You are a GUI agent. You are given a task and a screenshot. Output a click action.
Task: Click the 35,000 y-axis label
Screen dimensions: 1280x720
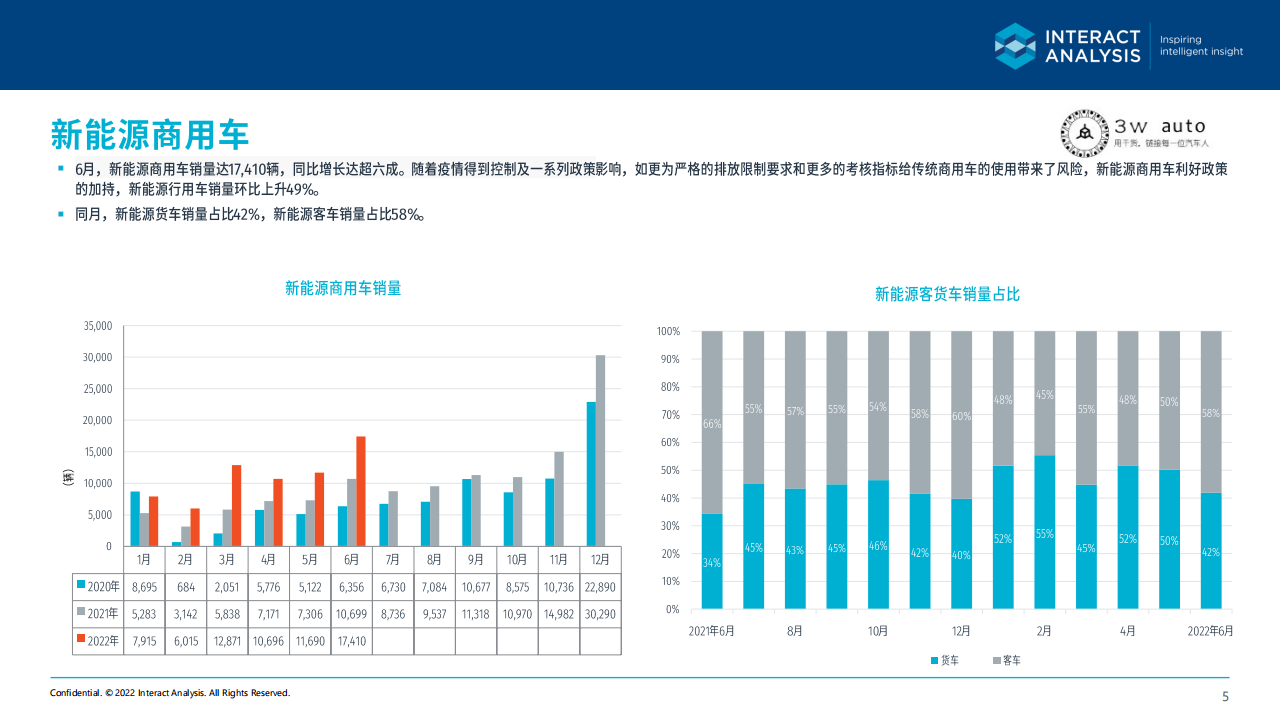(x=97, y=326)
